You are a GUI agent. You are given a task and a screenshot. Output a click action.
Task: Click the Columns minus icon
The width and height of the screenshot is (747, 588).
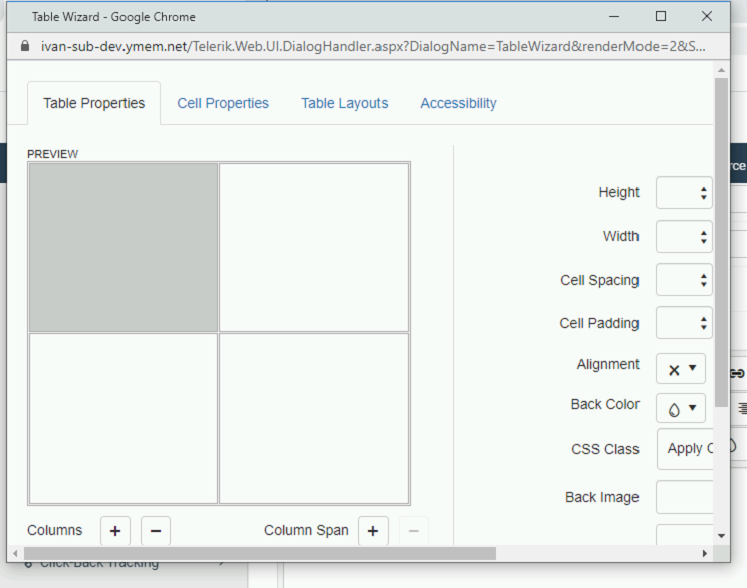coord(156,531)
